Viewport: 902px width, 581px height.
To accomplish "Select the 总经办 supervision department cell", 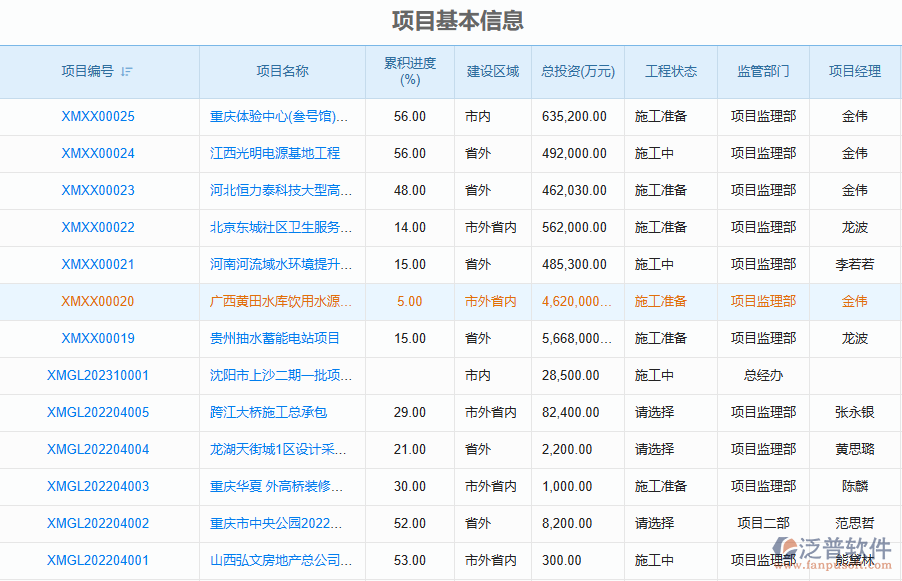I will pyautogui.click(x=763, y=375).
